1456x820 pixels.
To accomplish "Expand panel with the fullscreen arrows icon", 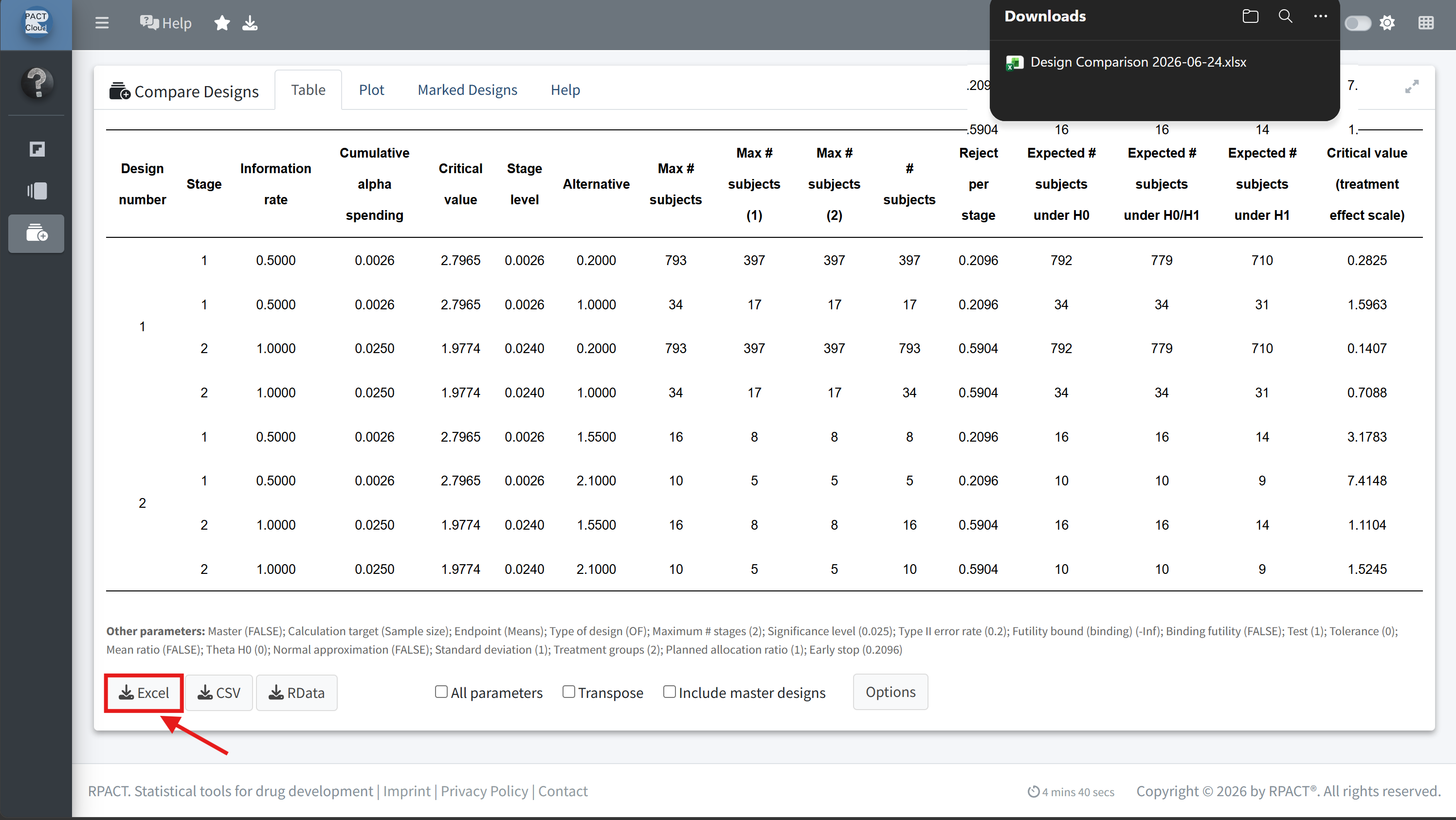I will click(x=1412, y=87).
